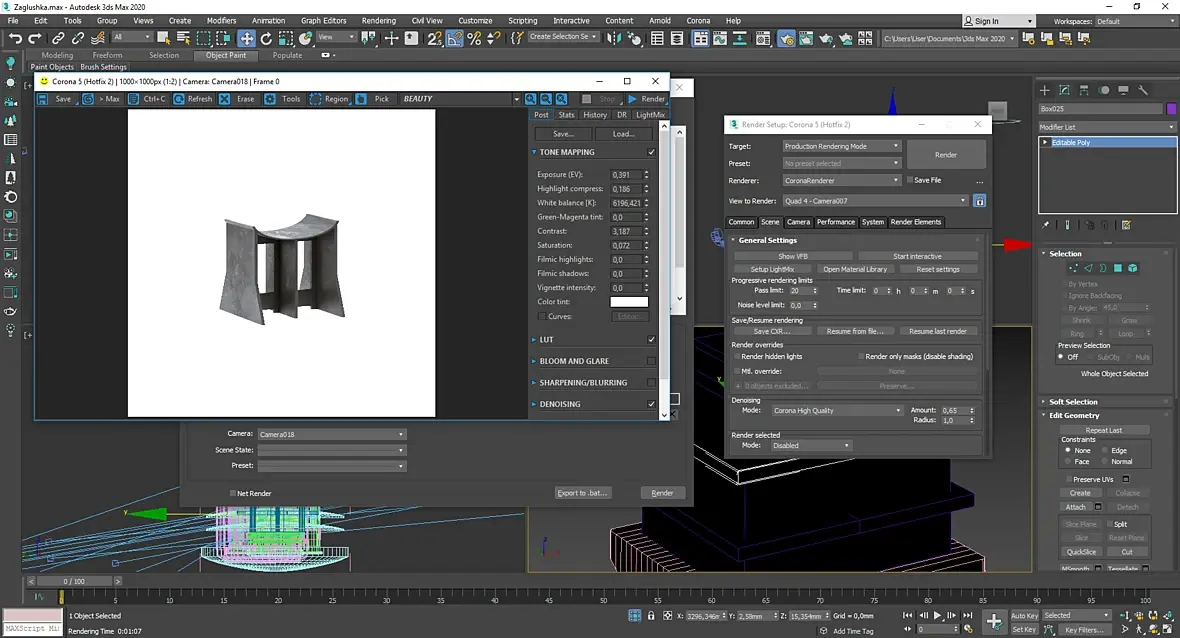1180x638 pixels.
Task: Click the Undo arrow icon
Action: 15,39
